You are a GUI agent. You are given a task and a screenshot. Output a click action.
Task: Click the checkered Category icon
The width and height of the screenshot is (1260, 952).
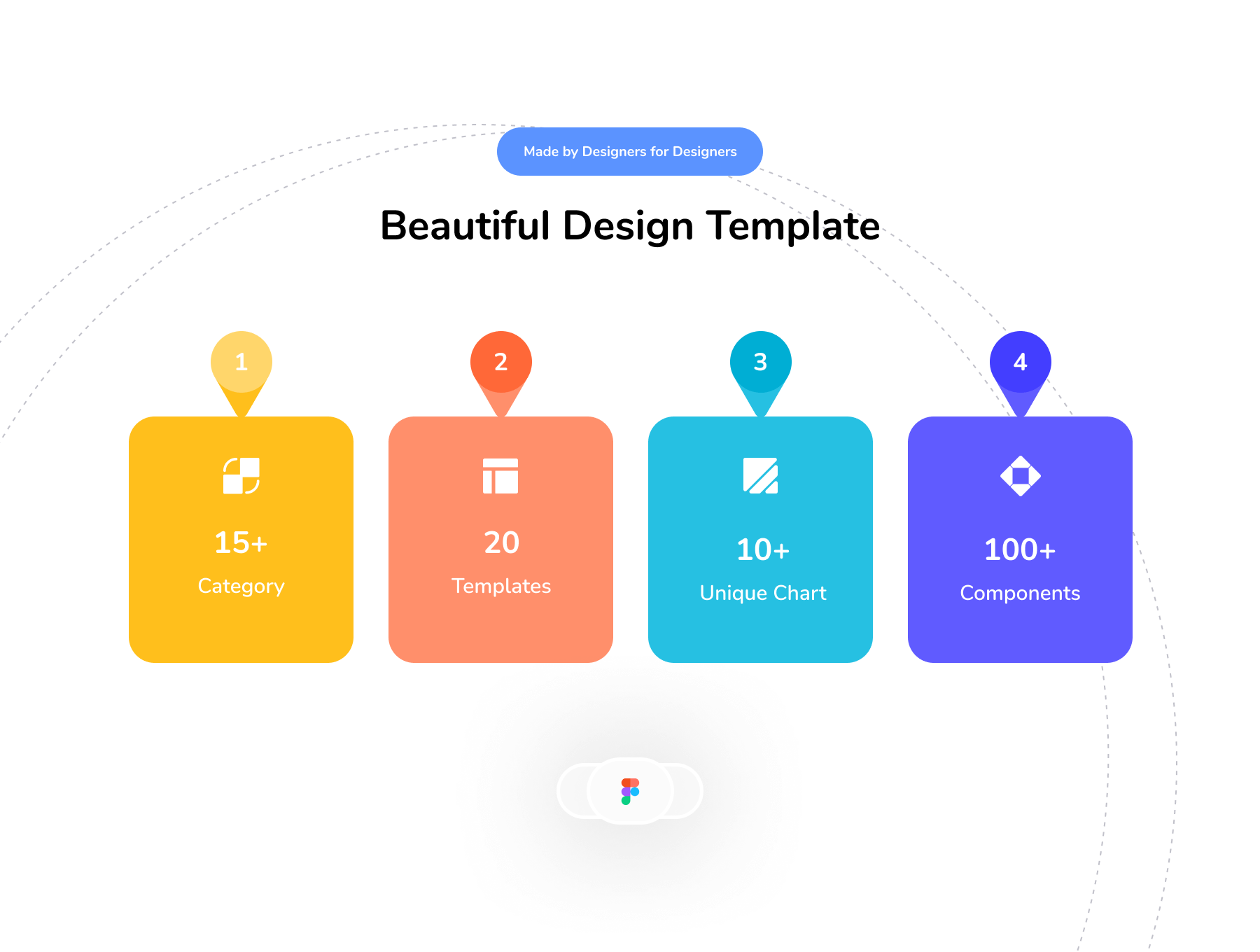tap(241, 476)
